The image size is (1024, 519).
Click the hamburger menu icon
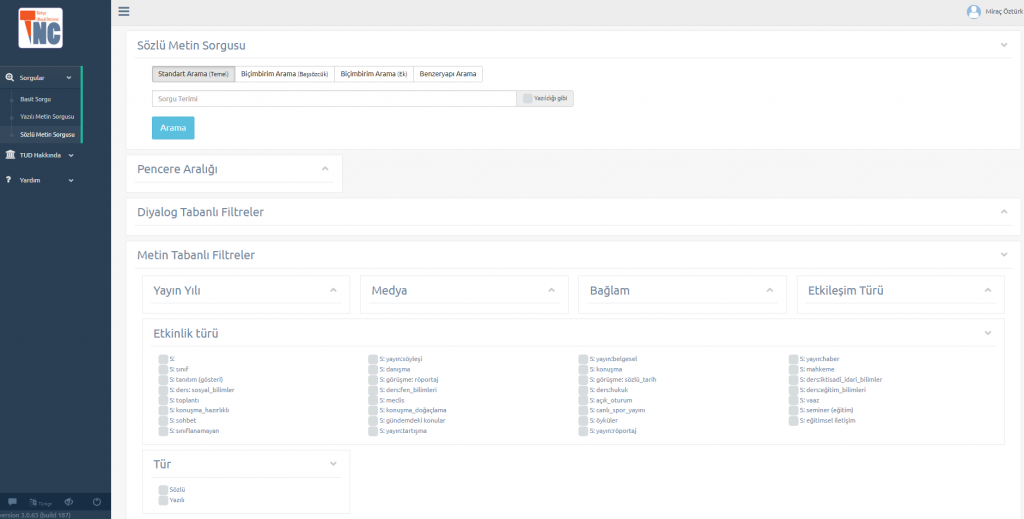pos(124,12)
